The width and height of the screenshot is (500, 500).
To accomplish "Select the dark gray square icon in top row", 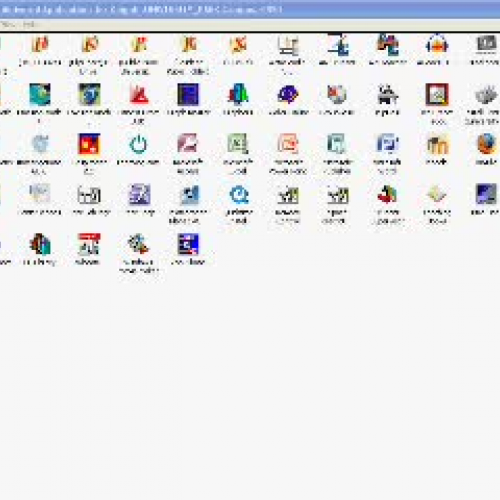I will (x=487, y=44).
